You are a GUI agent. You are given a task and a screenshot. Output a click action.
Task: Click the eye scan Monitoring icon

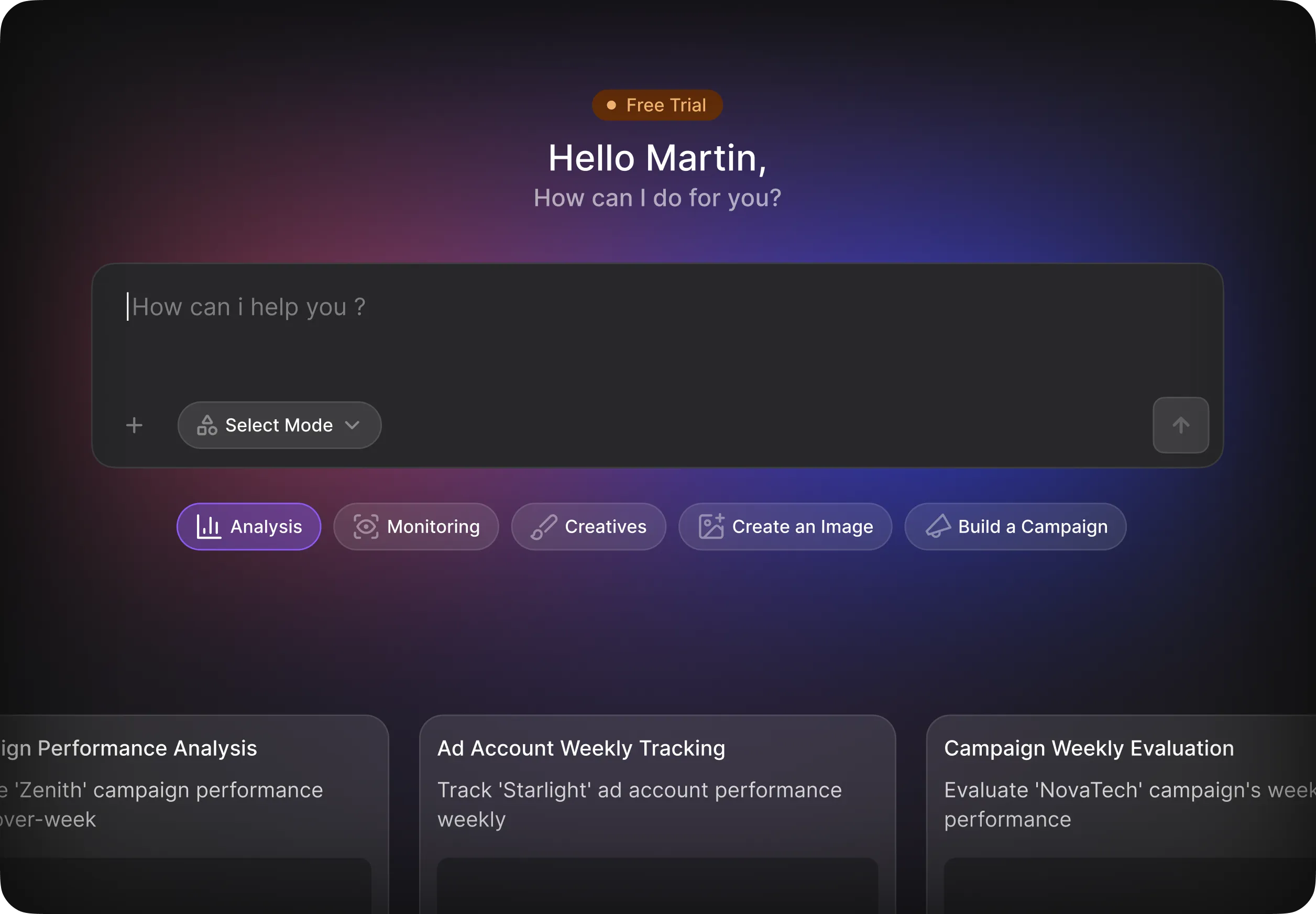pyautogui.click(x=366, y=526)
